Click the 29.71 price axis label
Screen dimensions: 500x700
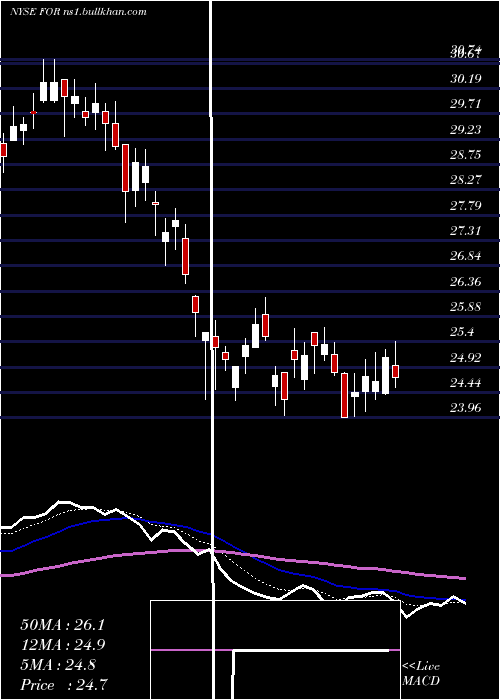tap(466, 104)
